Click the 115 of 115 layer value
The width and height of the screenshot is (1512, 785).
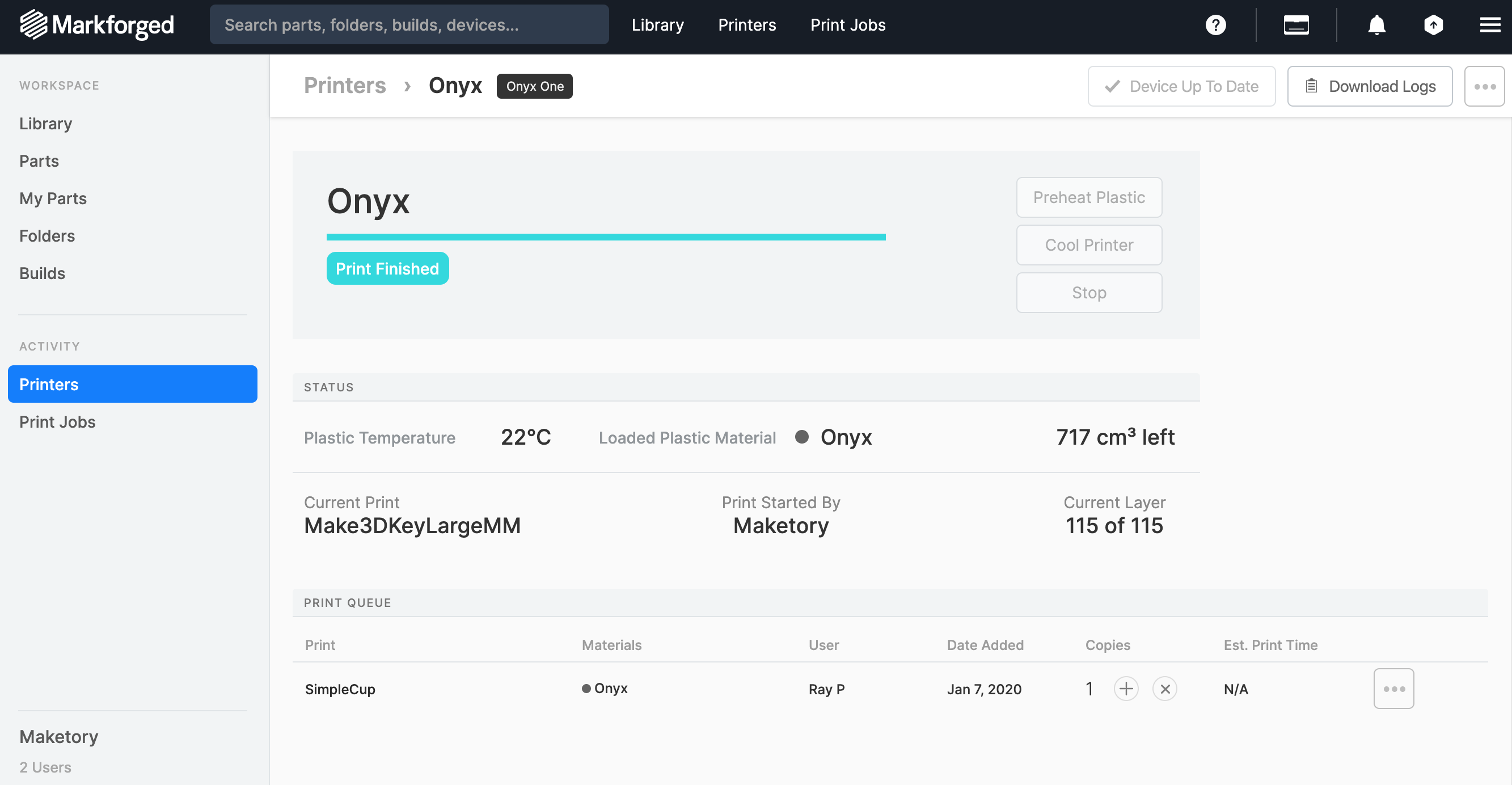click(1114, 526)
